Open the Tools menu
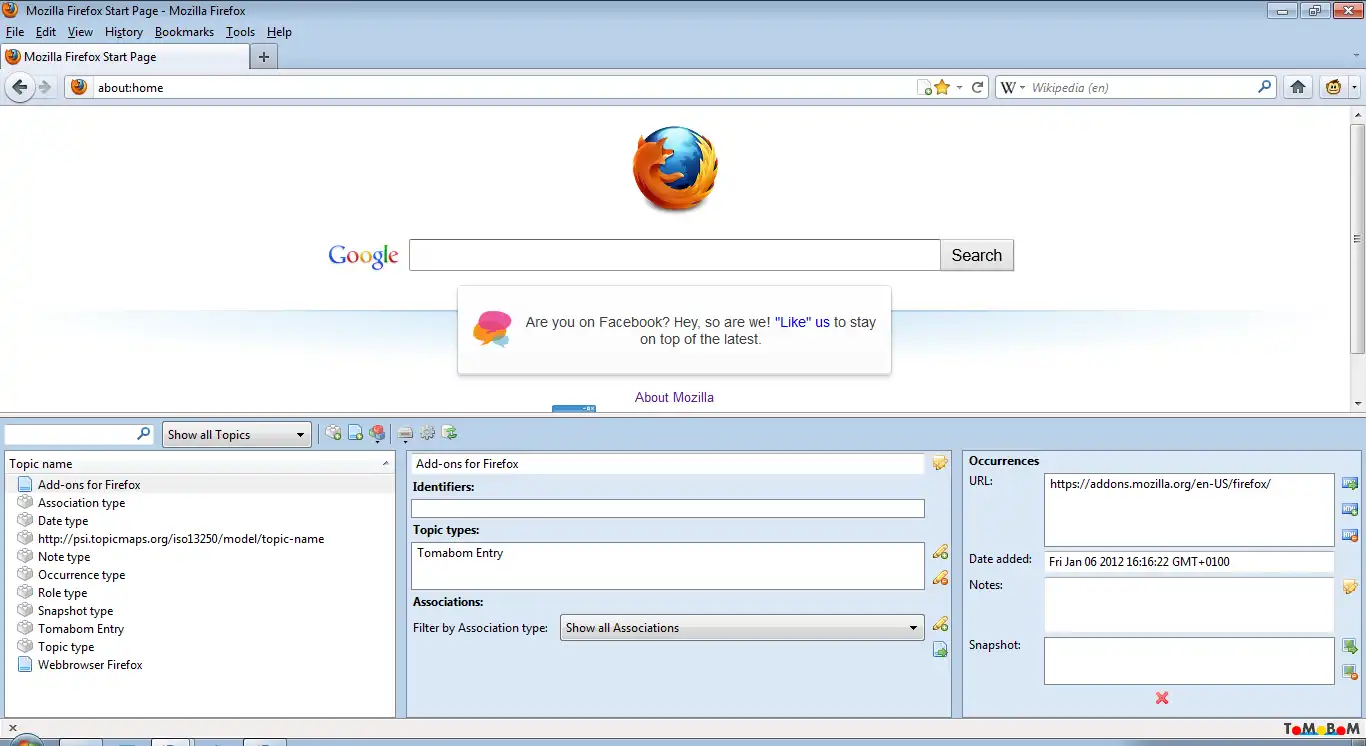This screenshot has width=1366, height=746. point(240,32)
